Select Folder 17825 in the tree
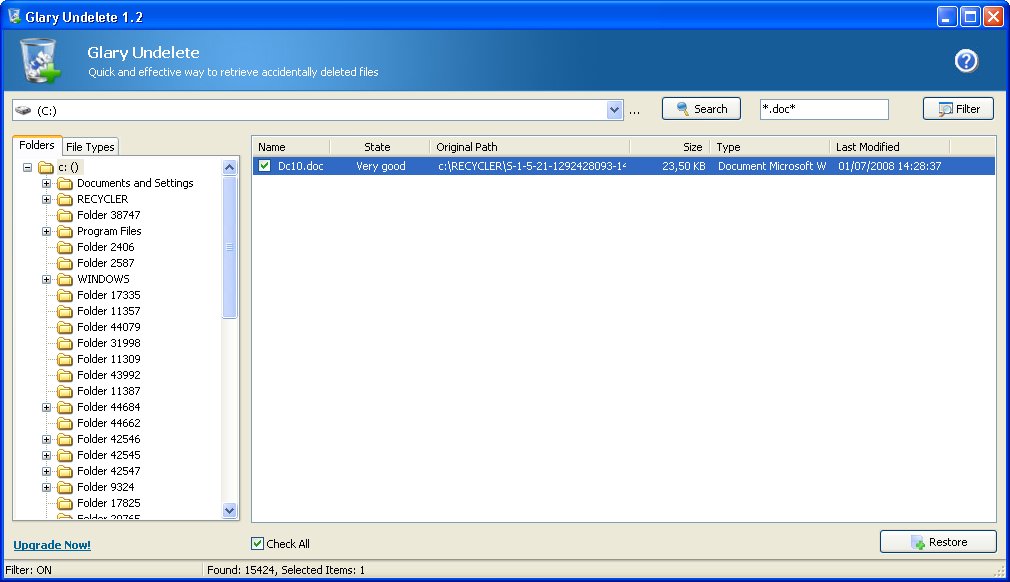Image resolution: width=1010 pixels, height=582 pixels. [x=108, y=503]
